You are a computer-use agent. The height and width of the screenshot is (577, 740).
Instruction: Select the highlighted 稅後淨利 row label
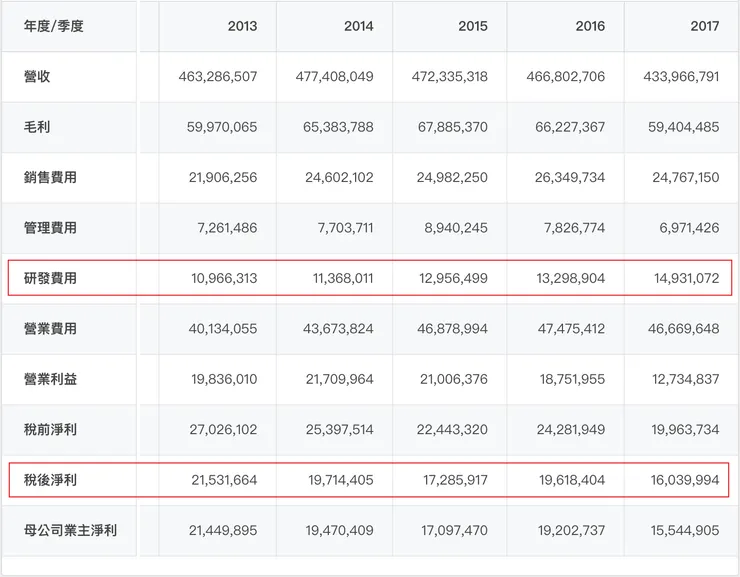[x=50, y=480]
